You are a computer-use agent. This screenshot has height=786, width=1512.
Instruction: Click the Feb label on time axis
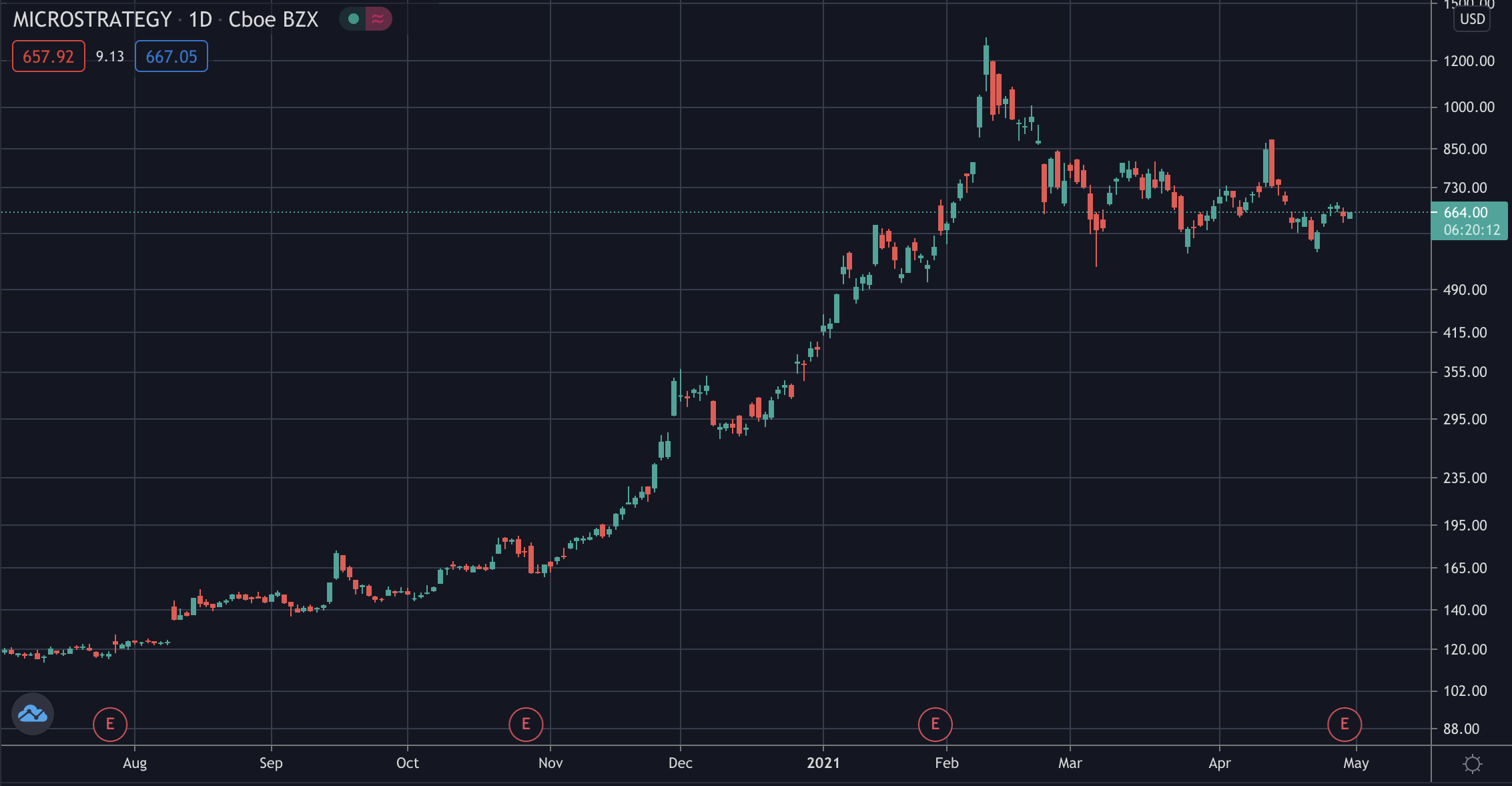coord(947,763)
